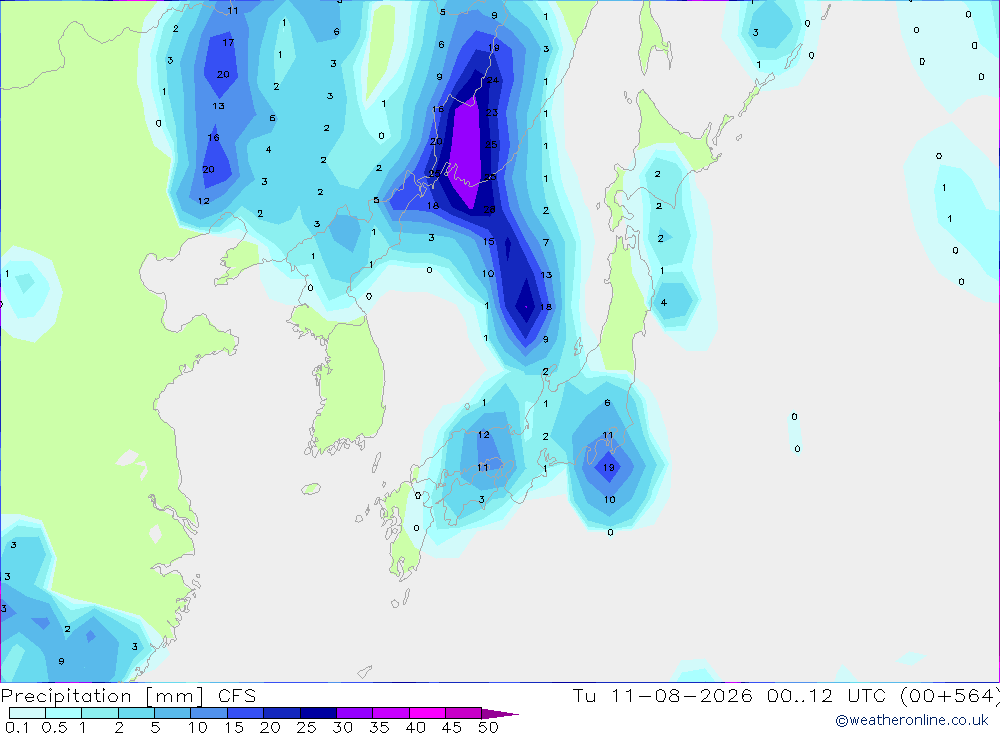Viewport: 1000px width, 733px height.
Task: Click the precipitation value '17' on the map
Action: coord(228,42)
